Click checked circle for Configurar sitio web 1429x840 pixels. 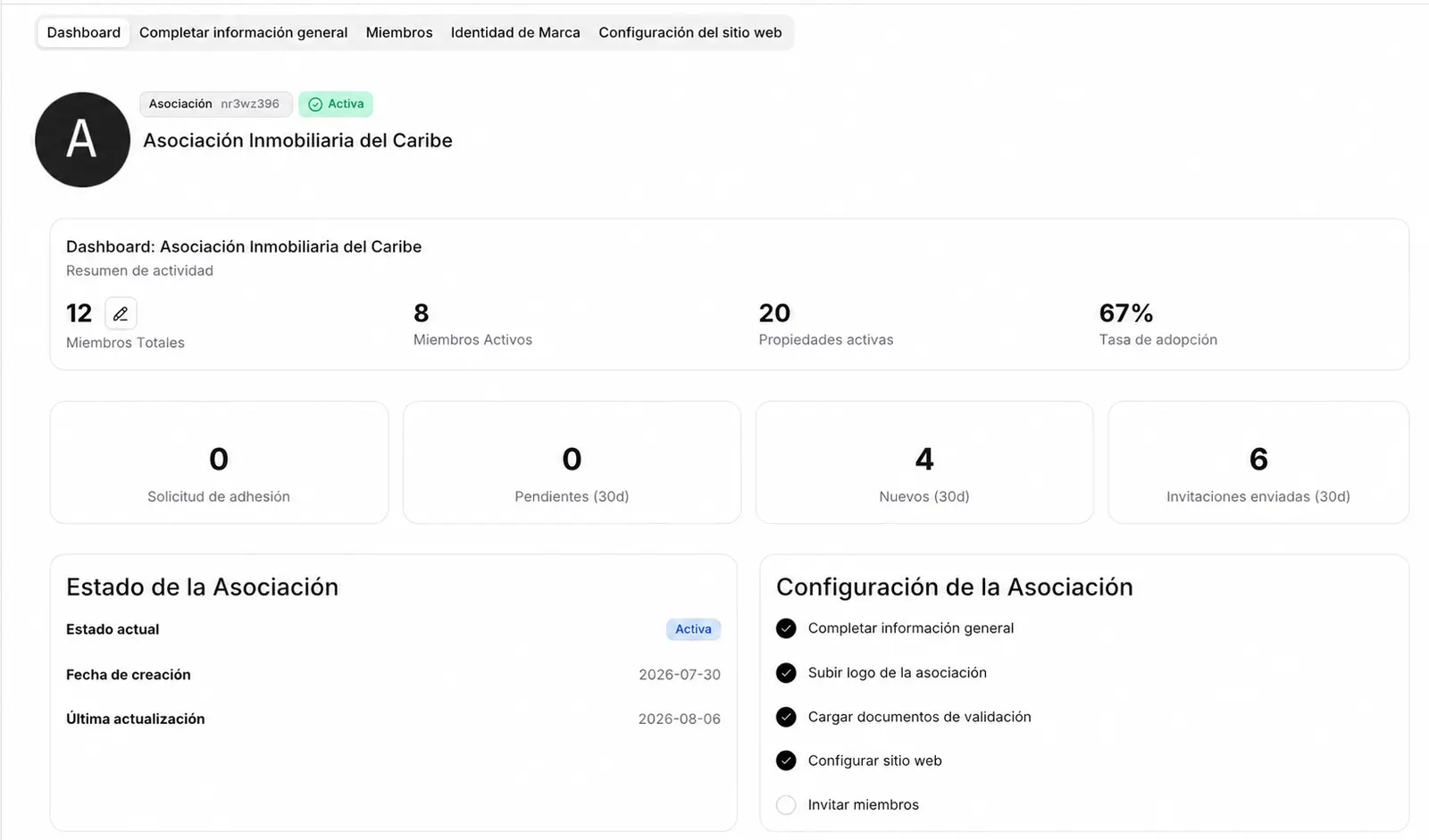(x=786, y=761)
